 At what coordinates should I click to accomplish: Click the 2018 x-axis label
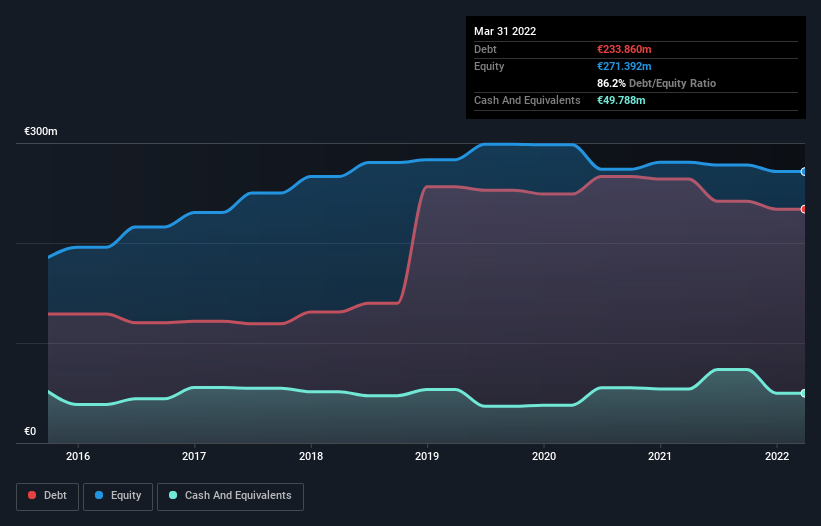click(x=311, y=456)
